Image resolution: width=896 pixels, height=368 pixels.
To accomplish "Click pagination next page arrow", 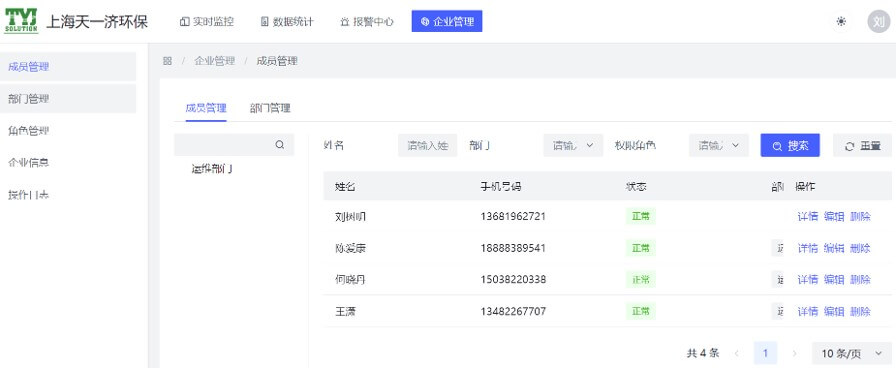I will click(794, 353).
